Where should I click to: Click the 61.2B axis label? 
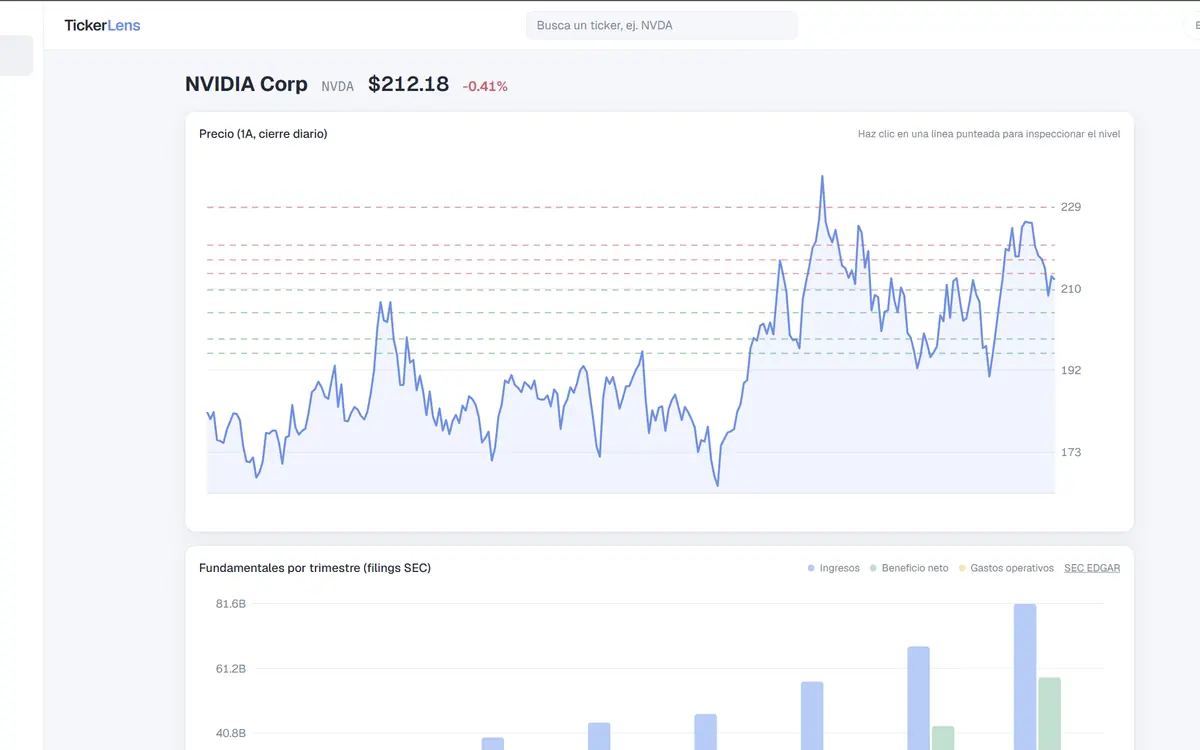231,668
